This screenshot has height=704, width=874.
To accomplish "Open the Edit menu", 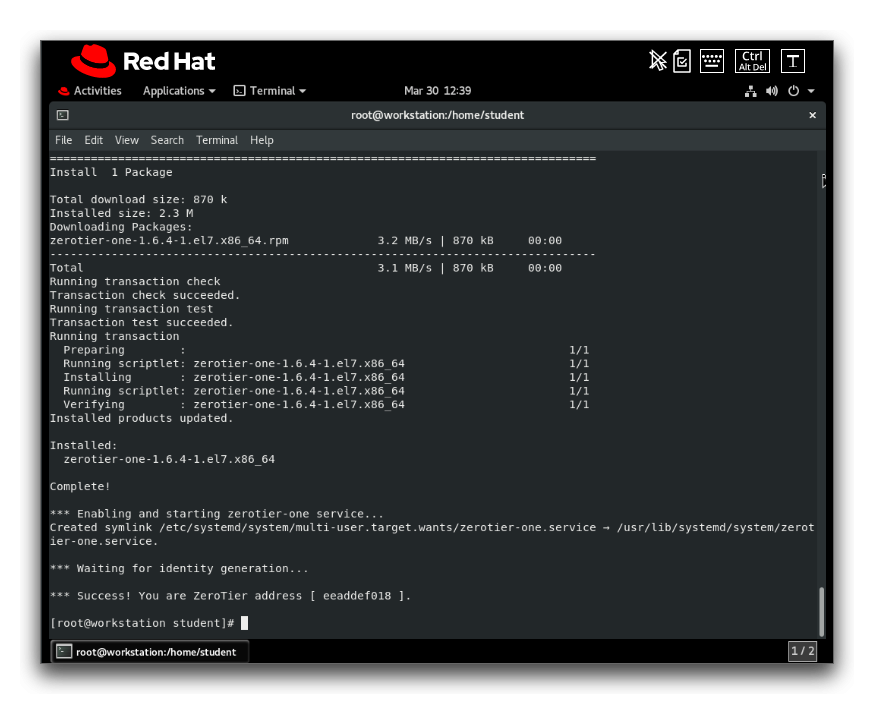I will point(94,140).
